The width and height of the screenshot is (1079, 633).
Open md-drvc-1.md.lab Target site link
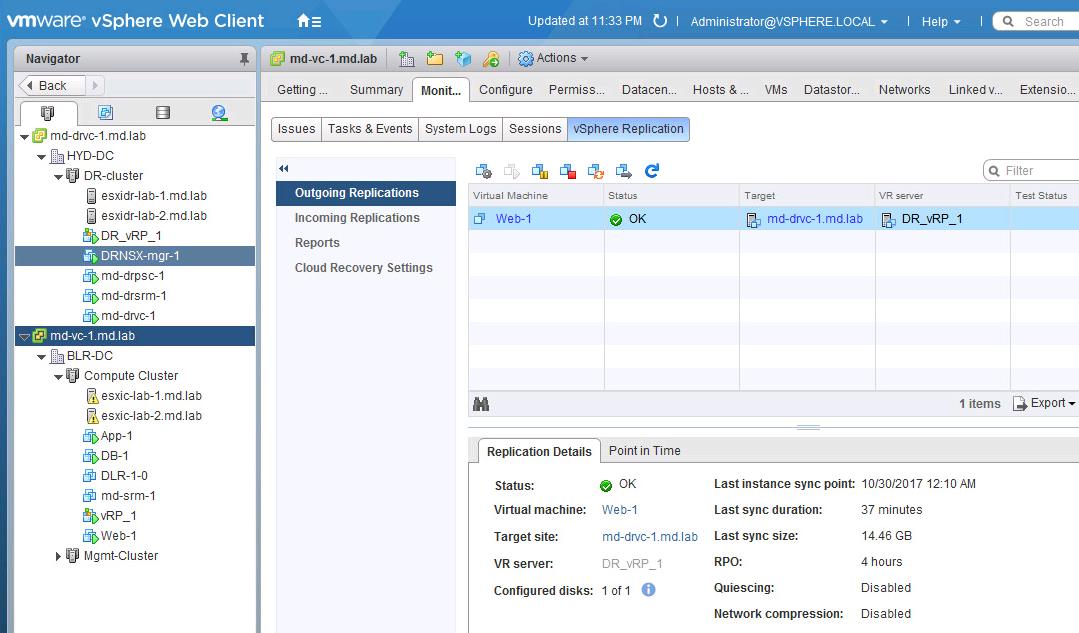click(x=650, y=537)
